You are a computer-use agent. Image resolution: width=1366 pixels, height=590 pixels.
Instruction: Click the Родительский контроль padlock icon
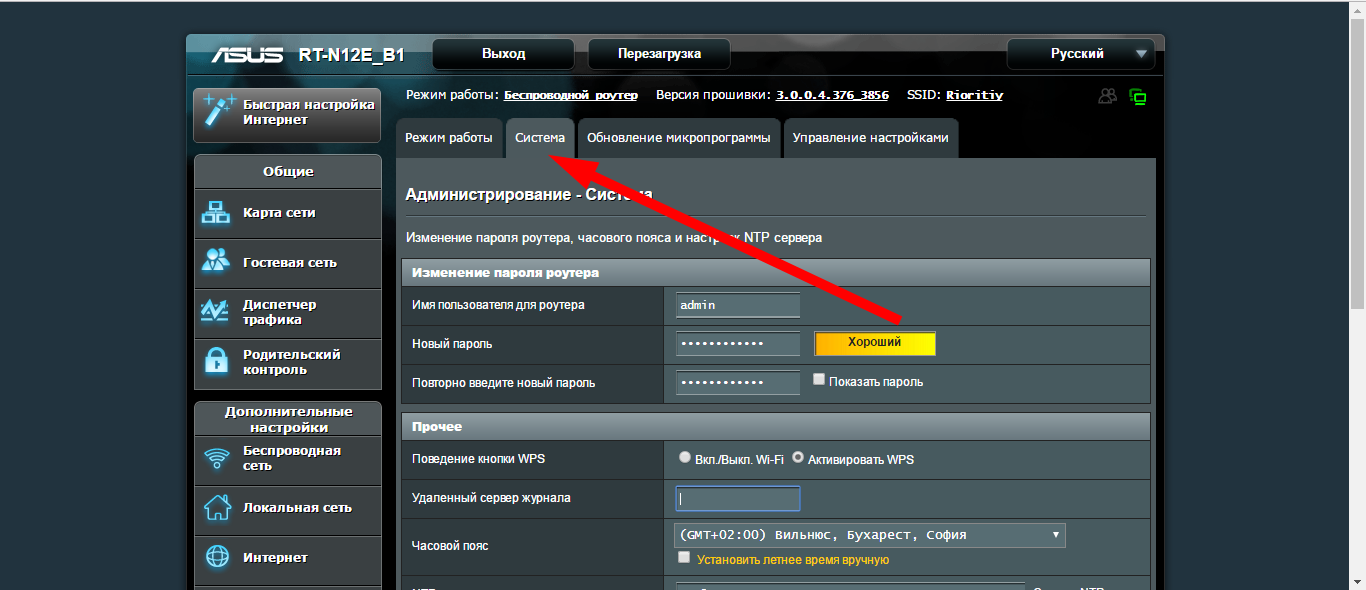[x=216, y=361]
